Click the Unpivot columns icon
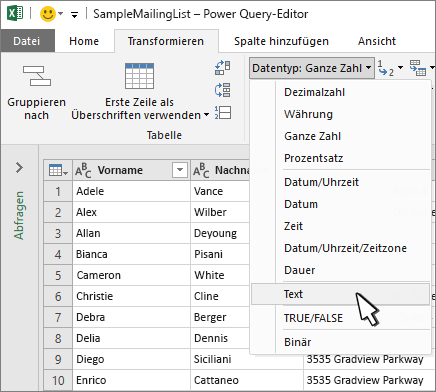The height and width of the screenshot is (392, 436). pyautogui.click(x=418, y=68)
